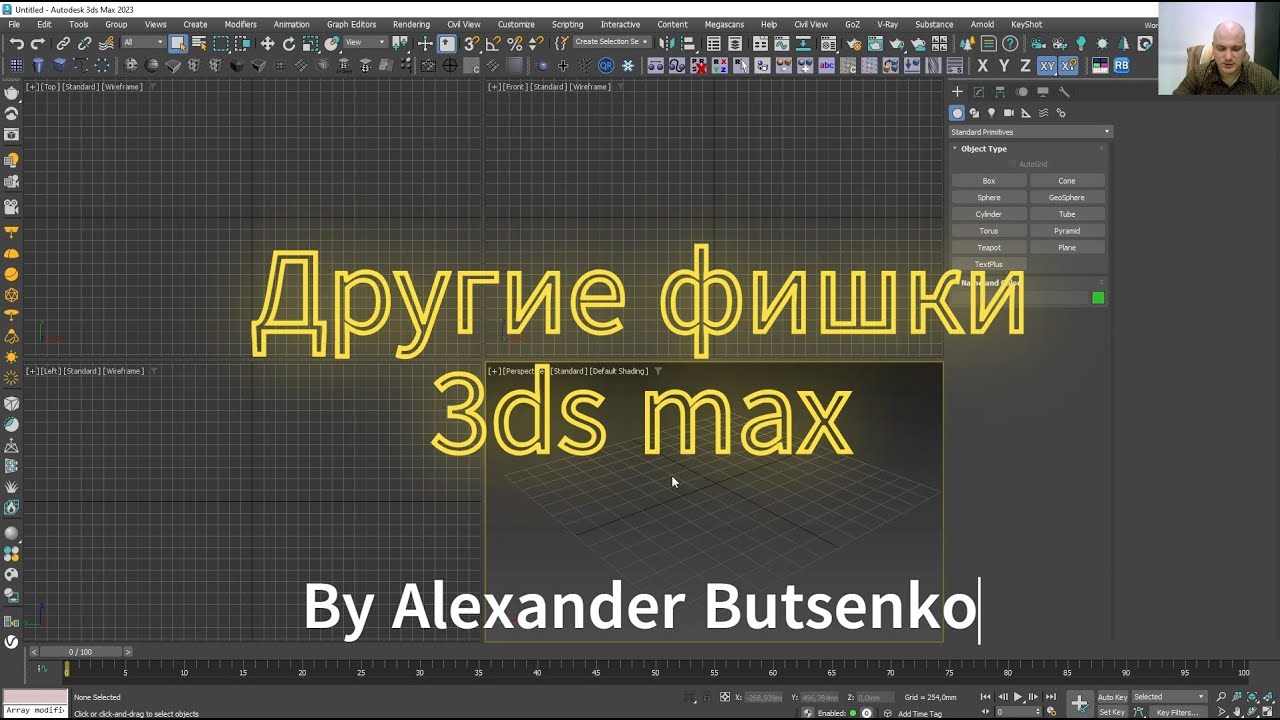1280x720 pixels.
Task: Open Create Selection Set dropdown
Action: [612, 42]
